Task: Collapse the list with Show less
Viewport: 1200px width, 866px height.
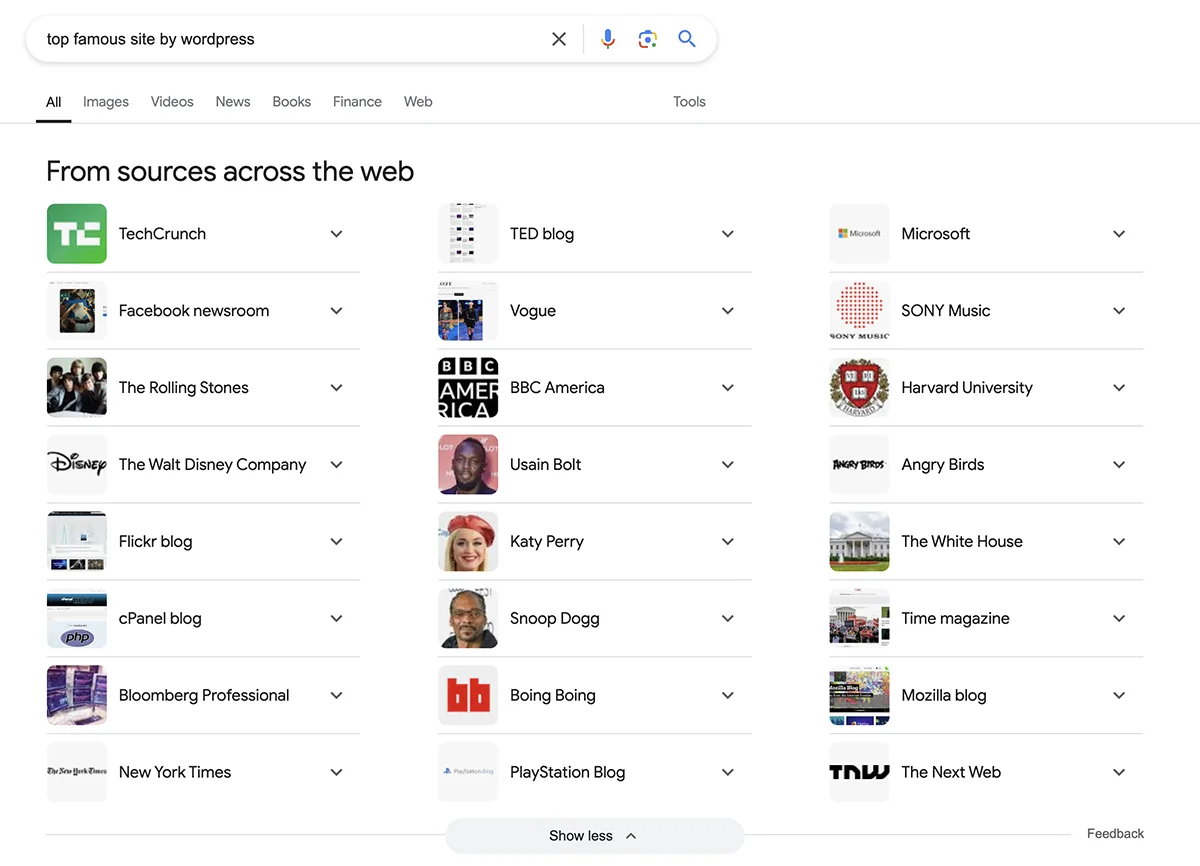Action: click(x=594, y=836)
